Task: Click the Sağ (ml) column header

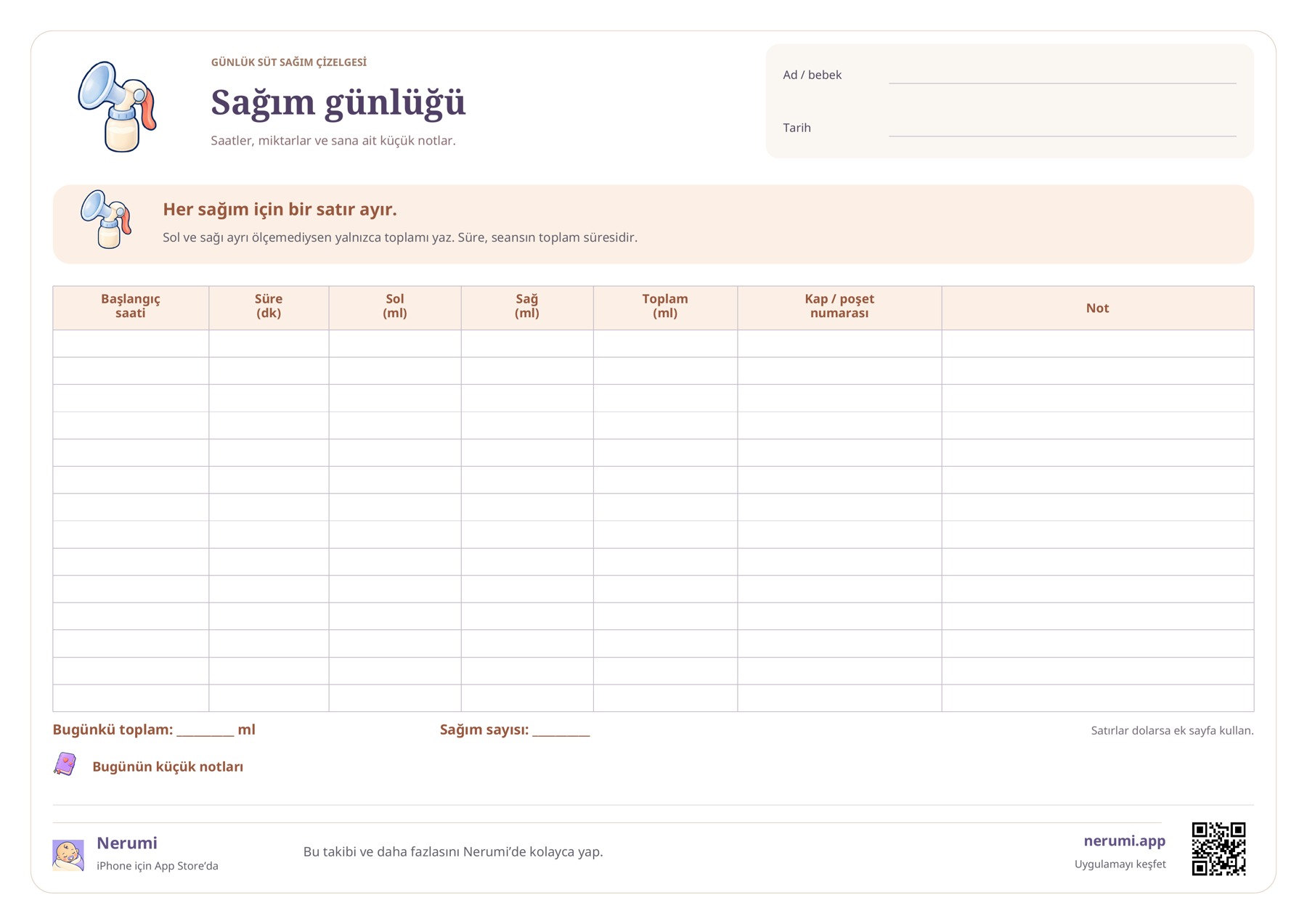Action: (527, 306)
